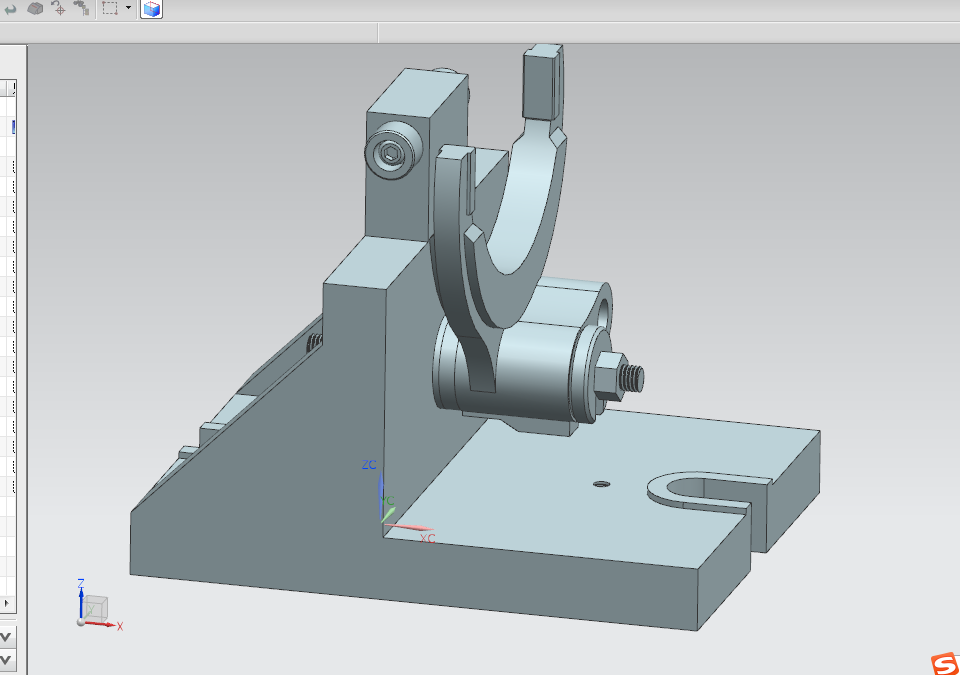This screenshot has height=675, width=960.
Task: Click the gray solid body icon in the toolbar
Action: coord(36,9)
